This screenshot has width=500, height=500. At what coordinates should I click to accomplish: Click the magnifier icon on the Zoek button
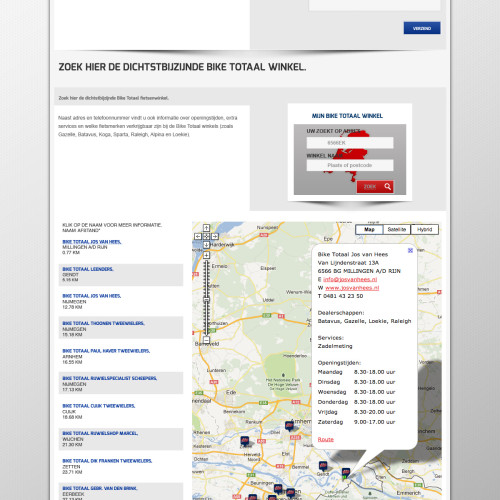tap(387, 186)
